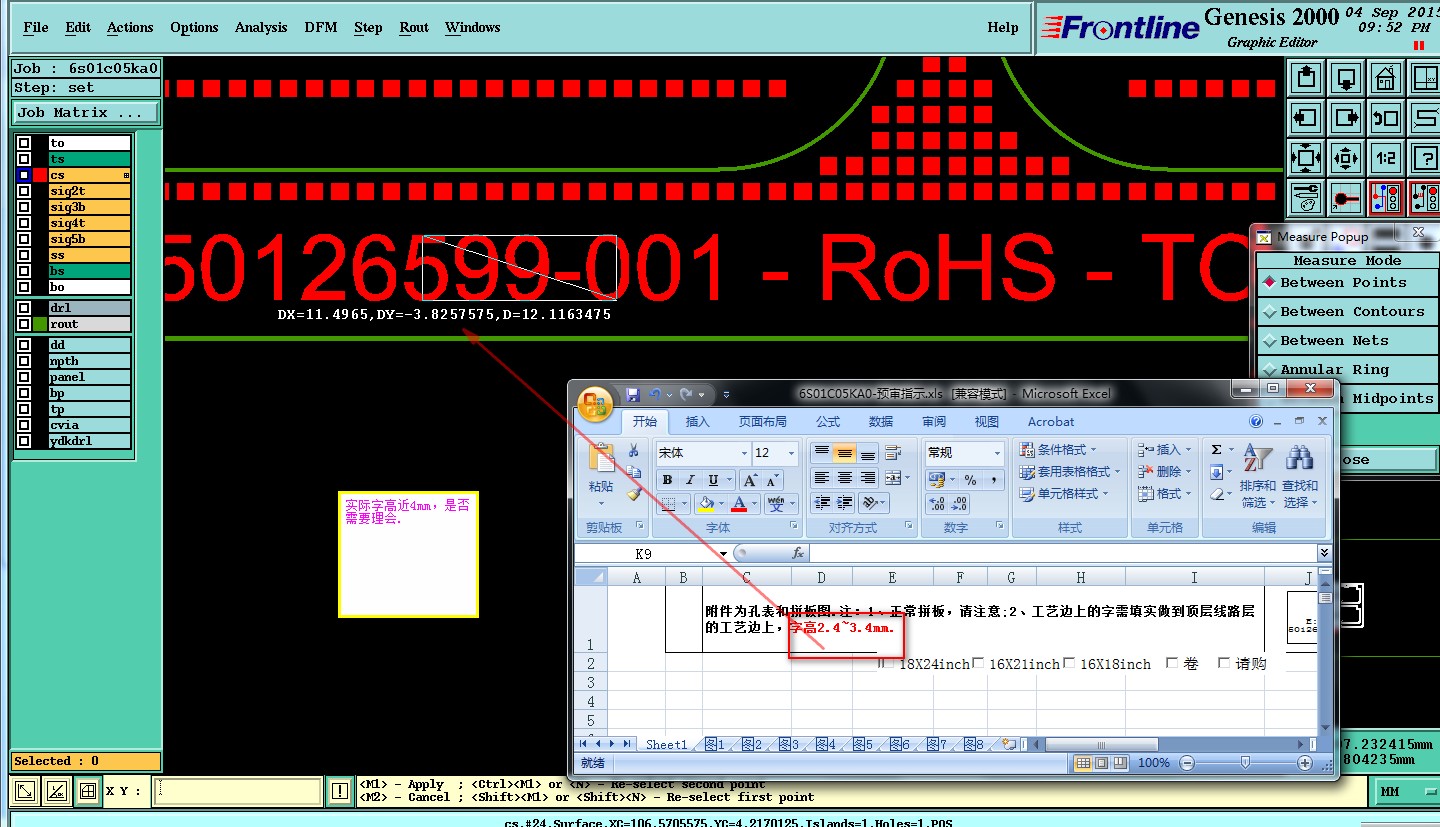Click the Format Painter brush in Excel
The width and height of the screenshot is (1440, 827).
[x=633, y=493]
